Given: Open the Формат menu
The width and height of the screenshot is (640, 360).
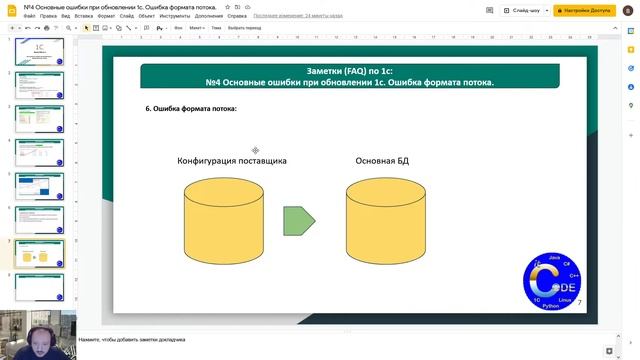Looking at the screenshot, I should [x=106, y=16].
